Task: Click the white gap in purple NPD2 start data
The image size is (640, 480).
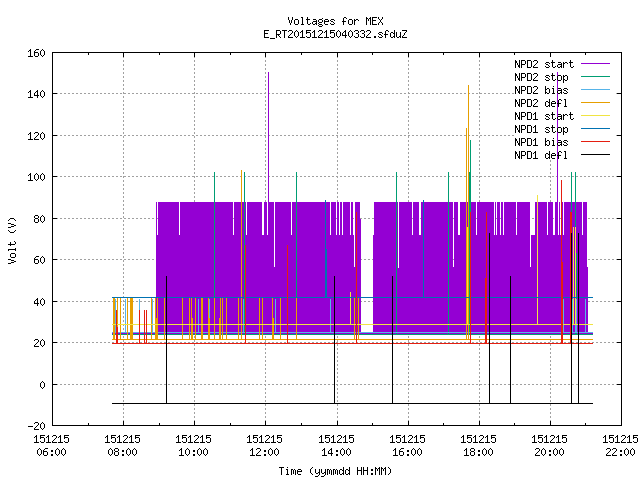Action: coord(367,267)
